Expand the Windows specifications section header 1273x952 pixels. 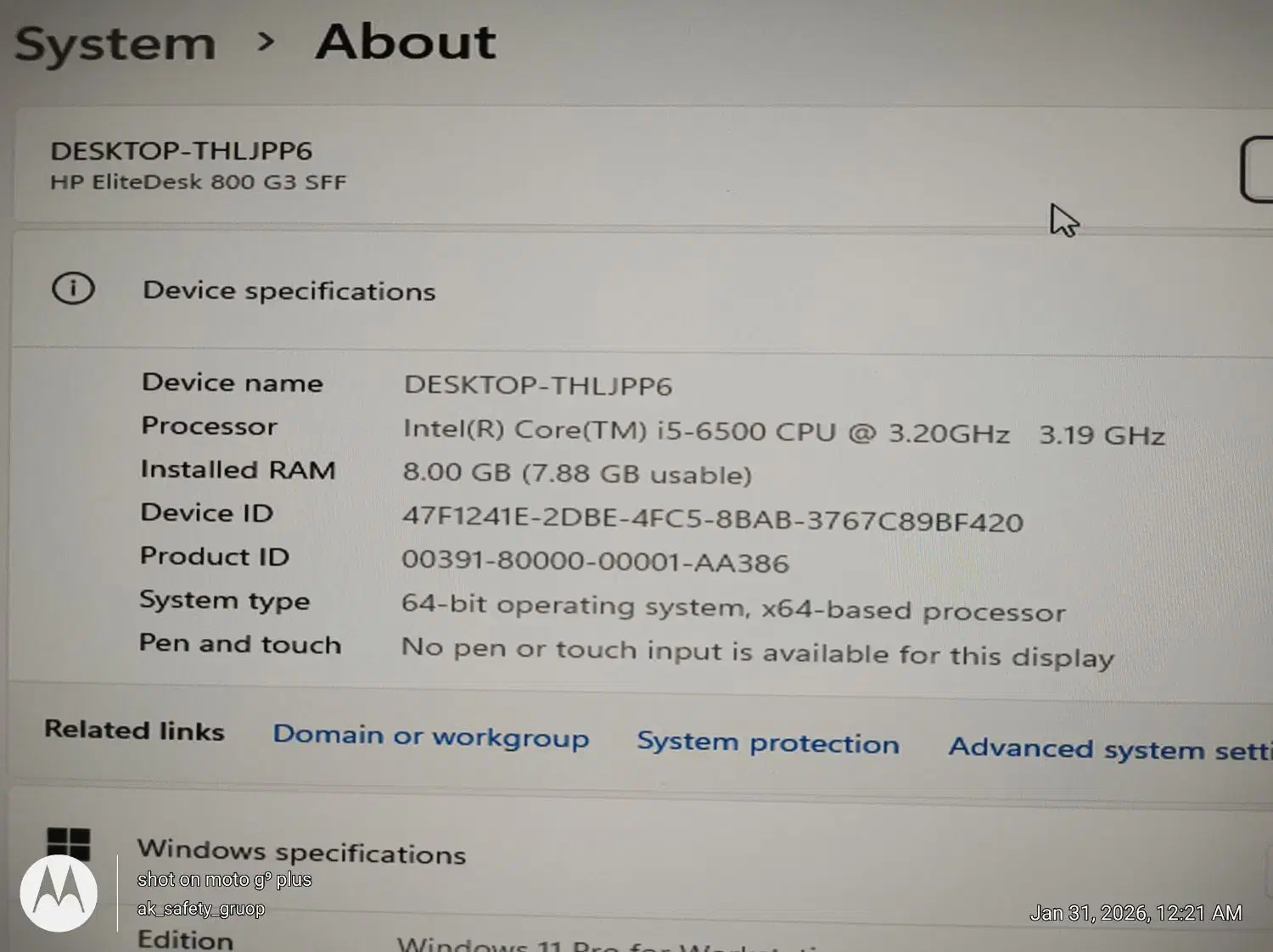point(642,852)
